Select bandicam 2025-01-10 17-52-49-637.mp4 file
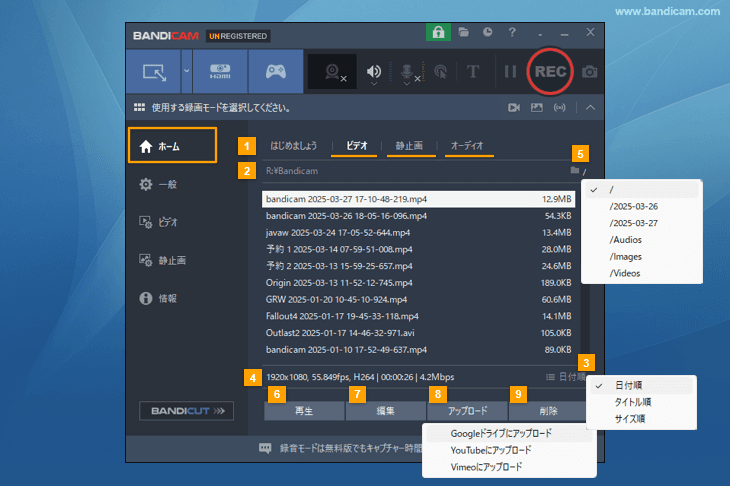 pyautogui.click(x=419, y=350)
